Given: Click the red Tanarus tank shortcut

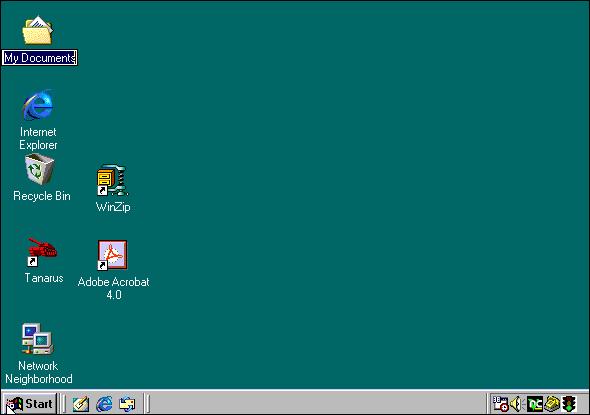Looking at the screenshot, I should (x=42, y=252).
